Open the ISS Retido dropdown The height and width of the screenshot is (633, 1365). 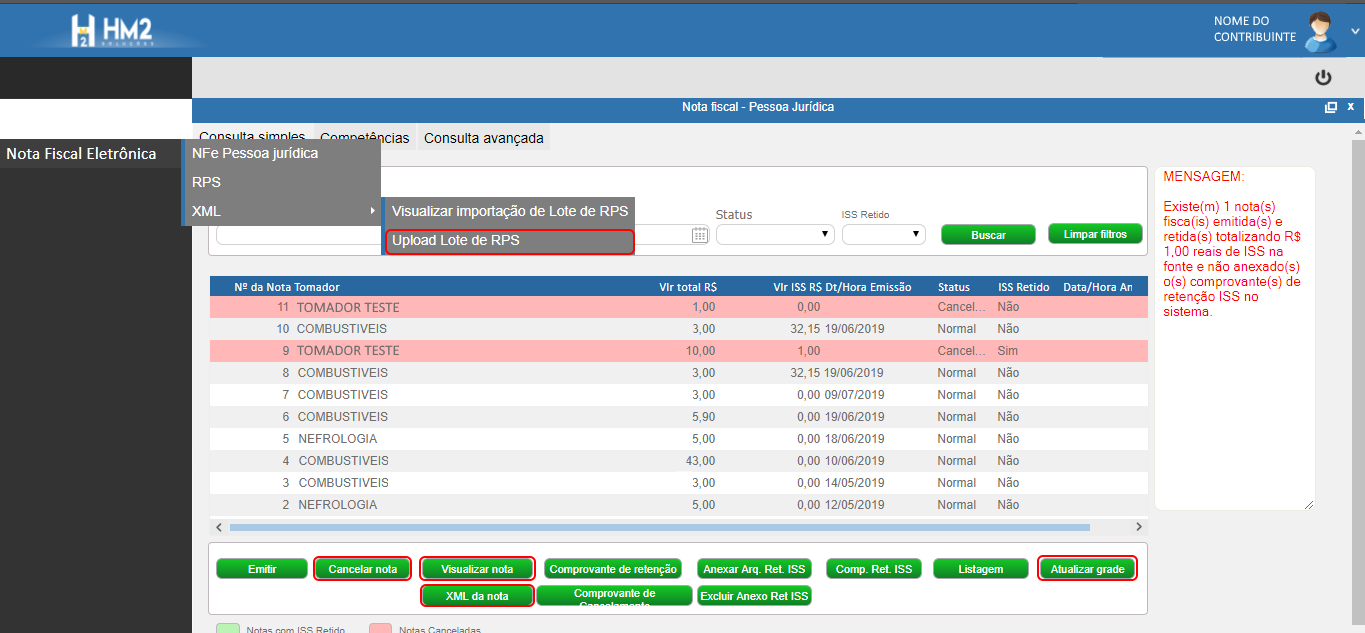coord(883,235)
